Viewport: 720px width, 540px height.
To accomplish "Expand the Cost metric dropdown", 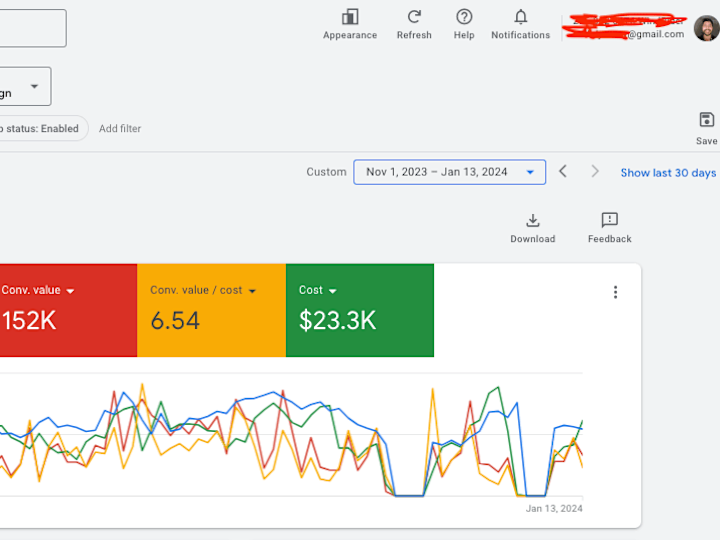I will pos(333,291).
